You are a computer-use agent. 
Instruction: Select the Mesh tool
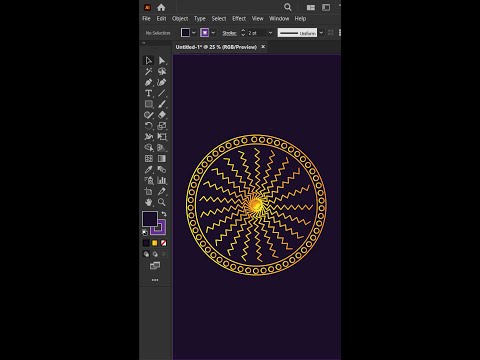coord(149,159)
